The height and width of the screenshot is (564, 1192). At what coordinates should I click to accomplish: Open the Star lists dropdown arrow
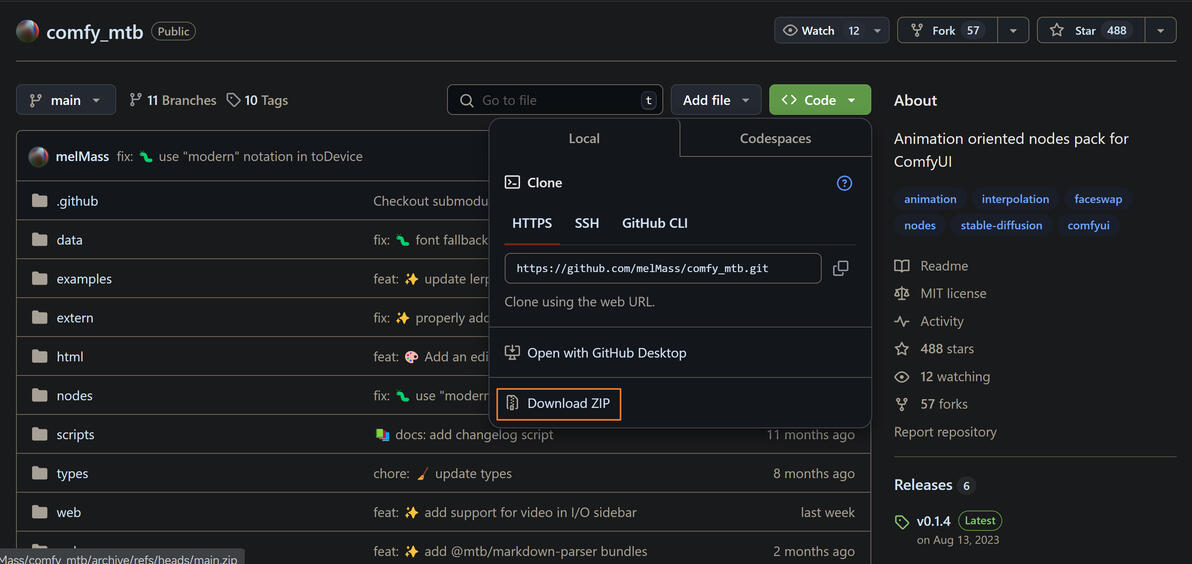pyautogui.click(x=1161, y=30)
